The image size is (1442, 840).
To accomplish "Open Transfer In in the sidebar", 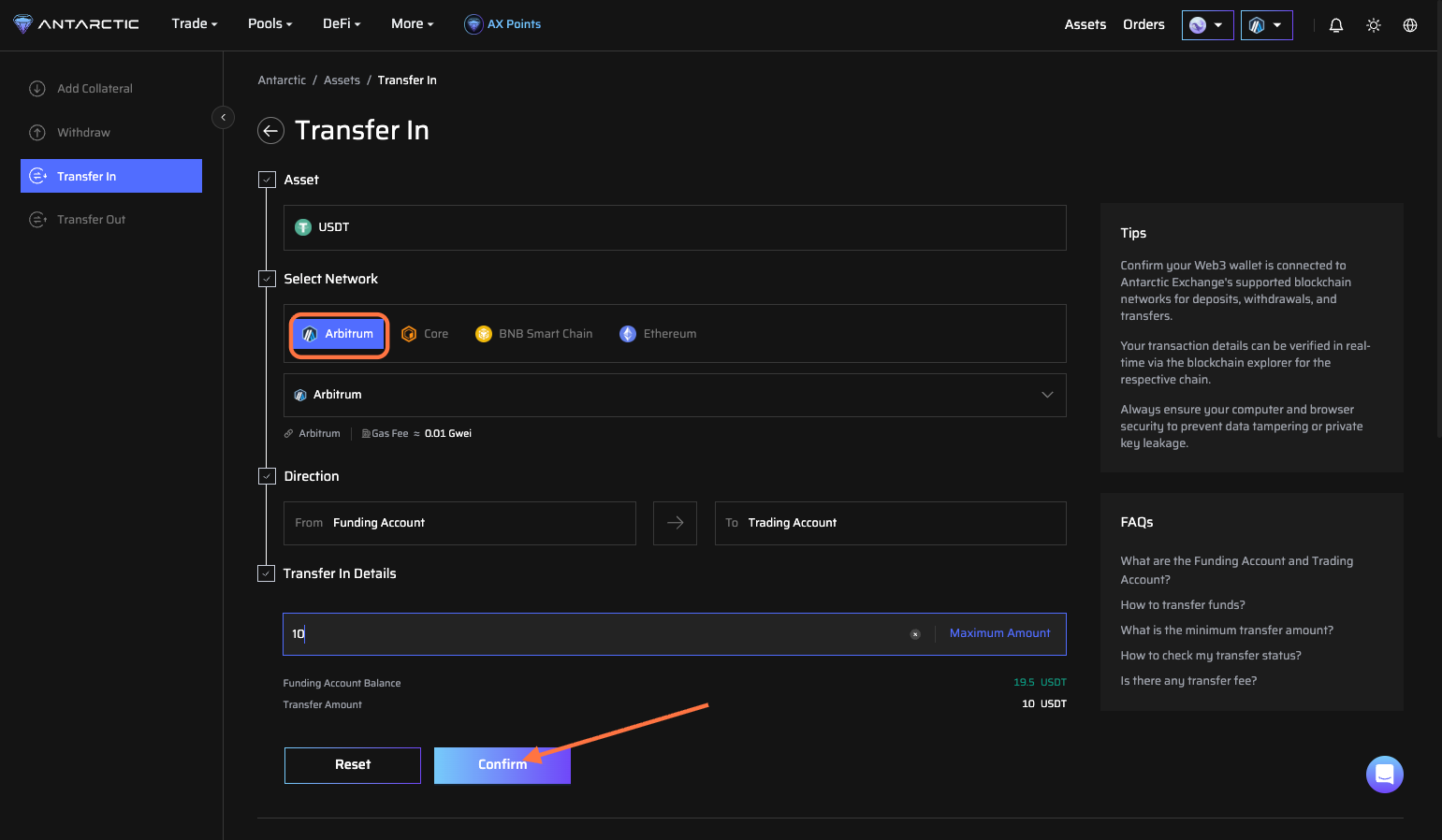I will click(111, 176).
